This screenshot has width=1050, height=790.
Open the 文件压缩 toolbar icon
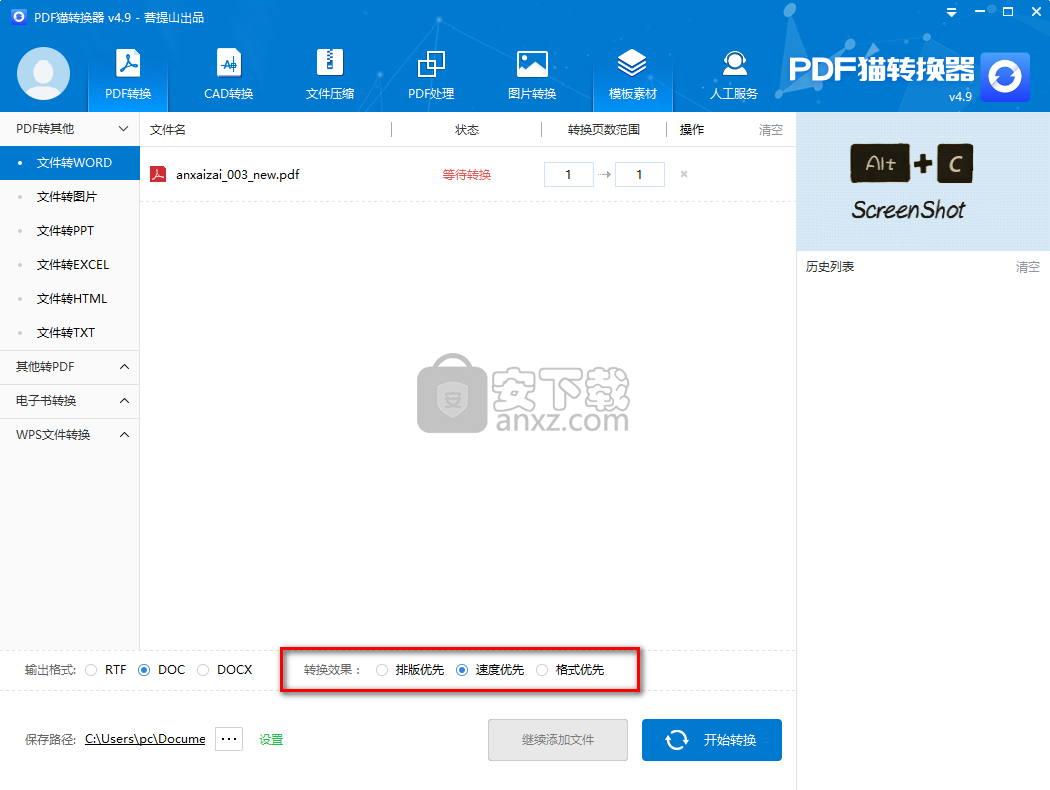329,74
